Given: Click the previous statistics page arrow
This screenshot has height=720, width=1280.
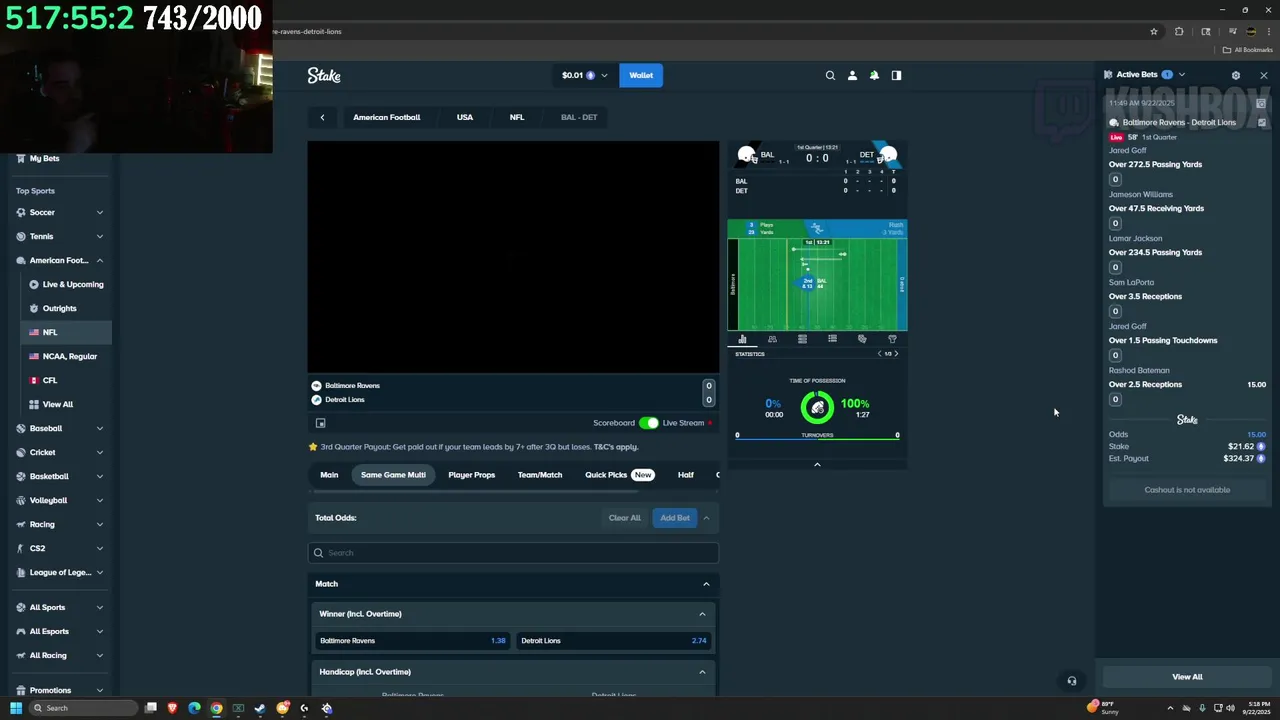Looking at the screenshot, I should click(x=879, y=354).
